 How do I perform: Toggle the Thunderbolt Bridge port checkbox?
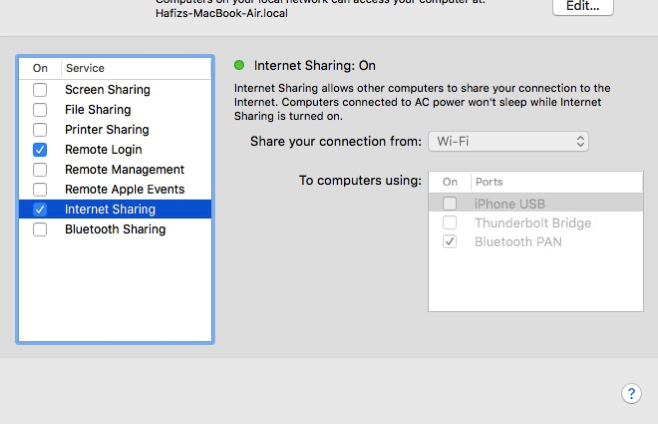[x=450, y=222]
